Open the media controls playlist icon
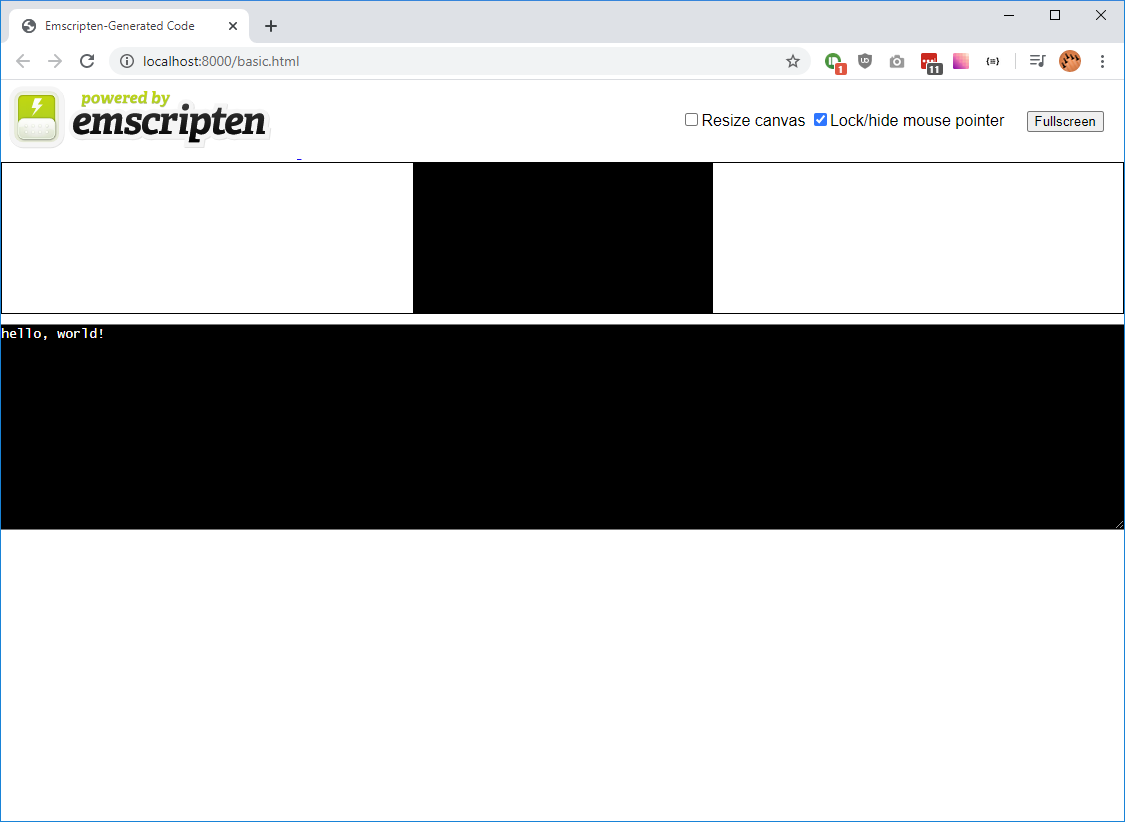 (1037, 61)
